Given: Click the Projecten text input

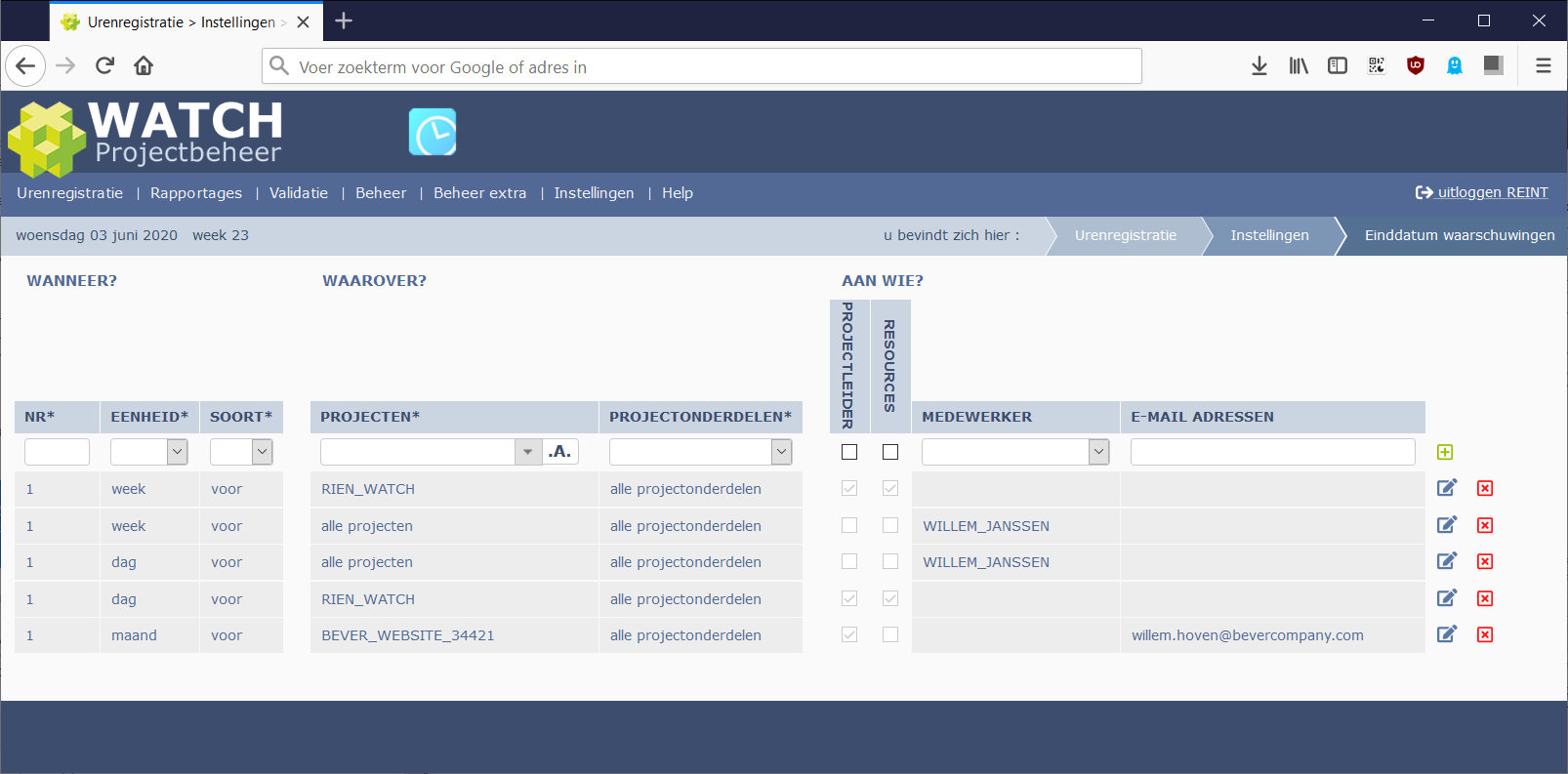Looking at the screenshot, I should click(x=418, y=452).
